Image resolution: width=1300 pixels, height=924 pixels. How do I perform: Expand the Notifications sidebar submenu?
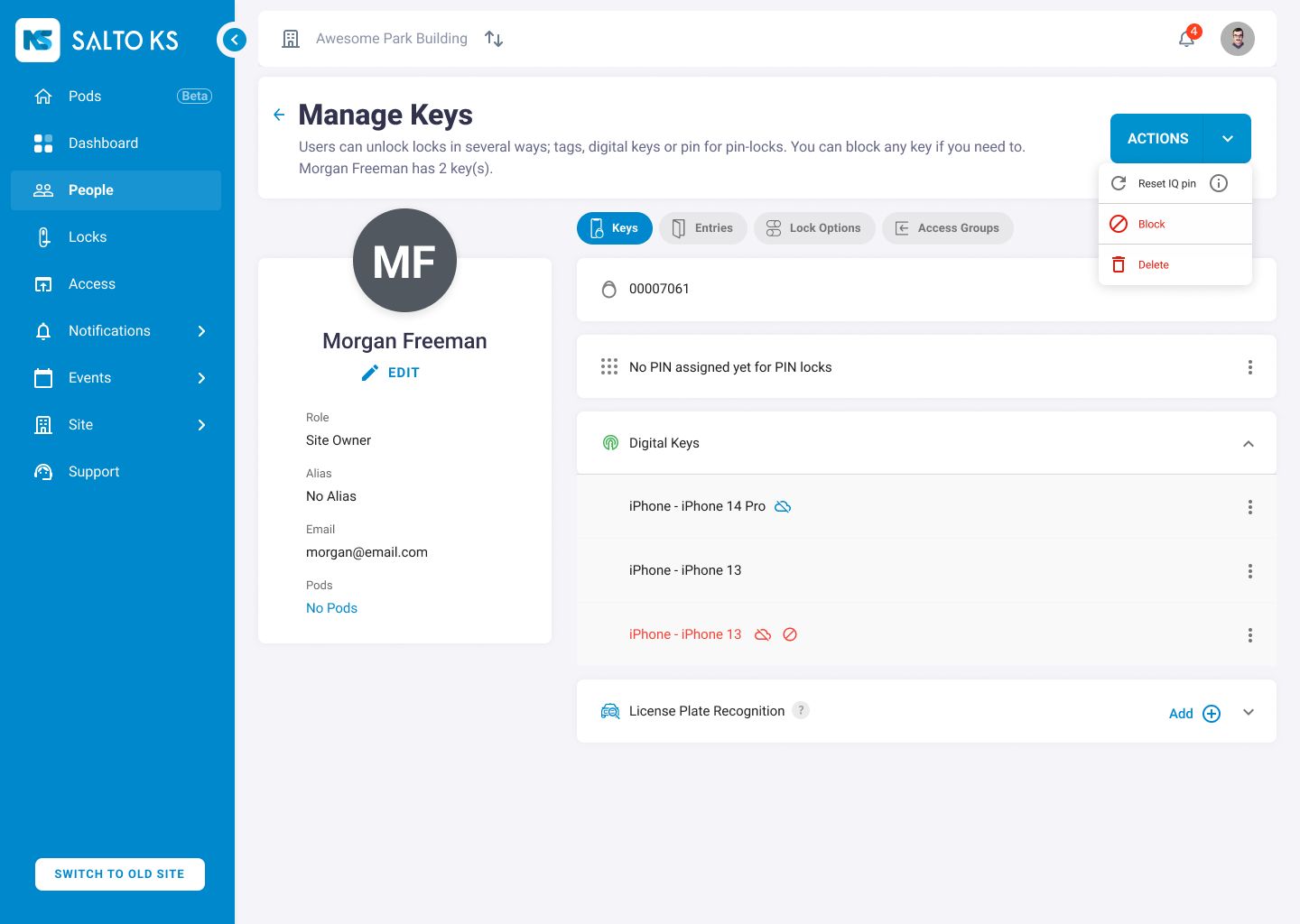tap(201, 331)
